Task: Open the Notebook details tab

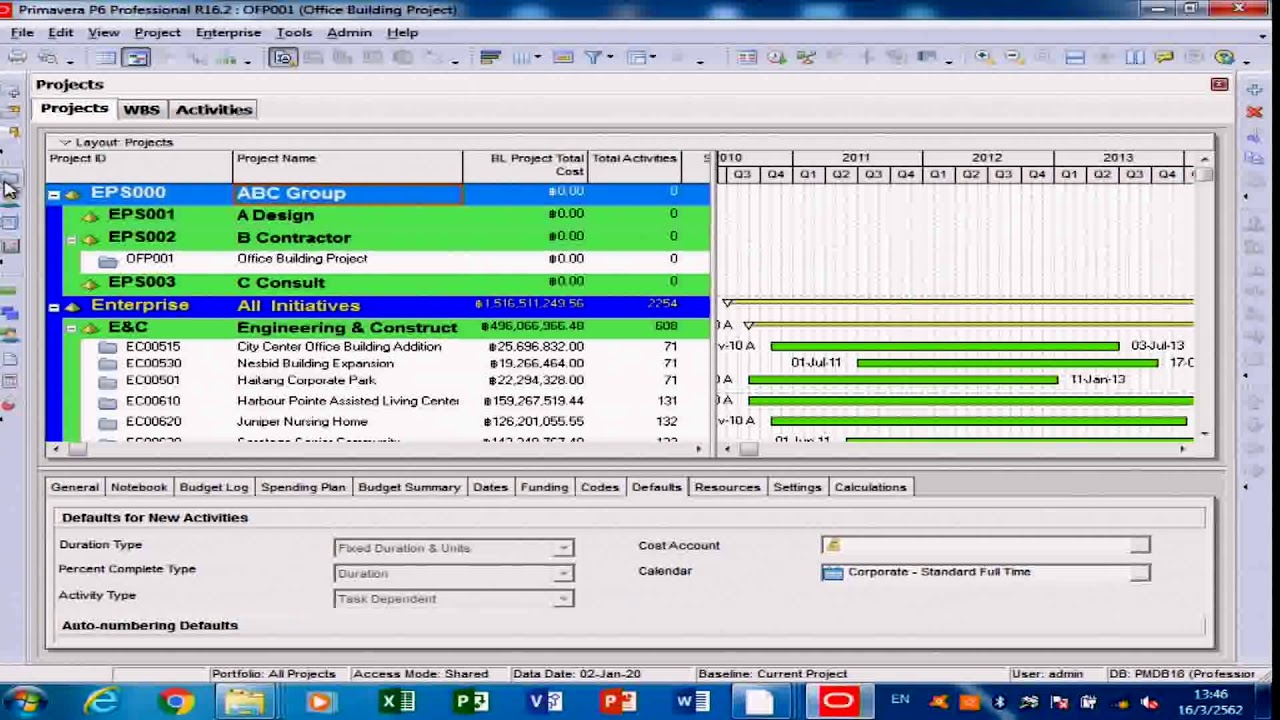Action: (139, 487)
